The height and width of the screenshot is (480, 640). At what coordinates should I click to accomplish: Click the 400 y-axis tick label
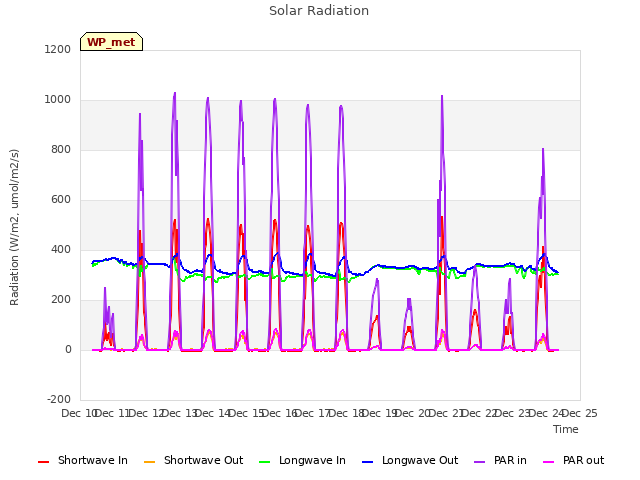61,249
